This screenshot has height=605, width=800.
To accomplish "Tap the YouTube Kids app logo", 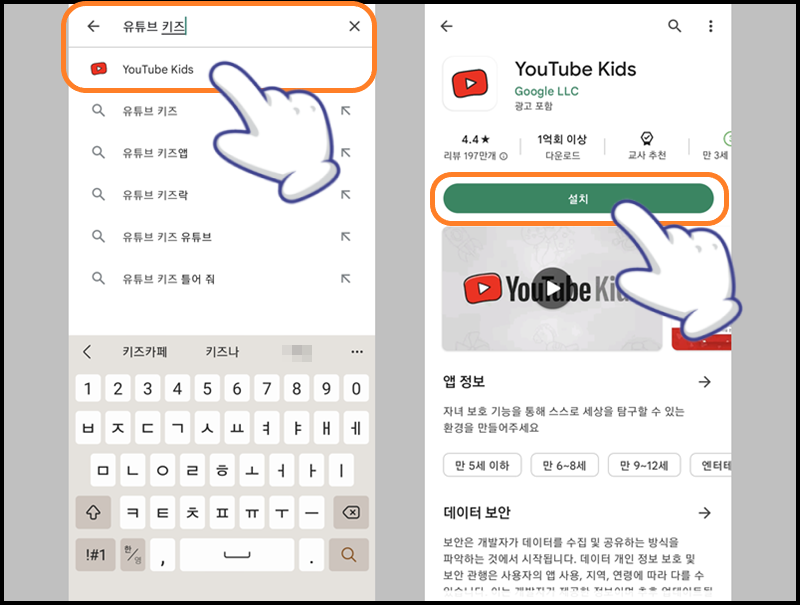I will [470, 84].
